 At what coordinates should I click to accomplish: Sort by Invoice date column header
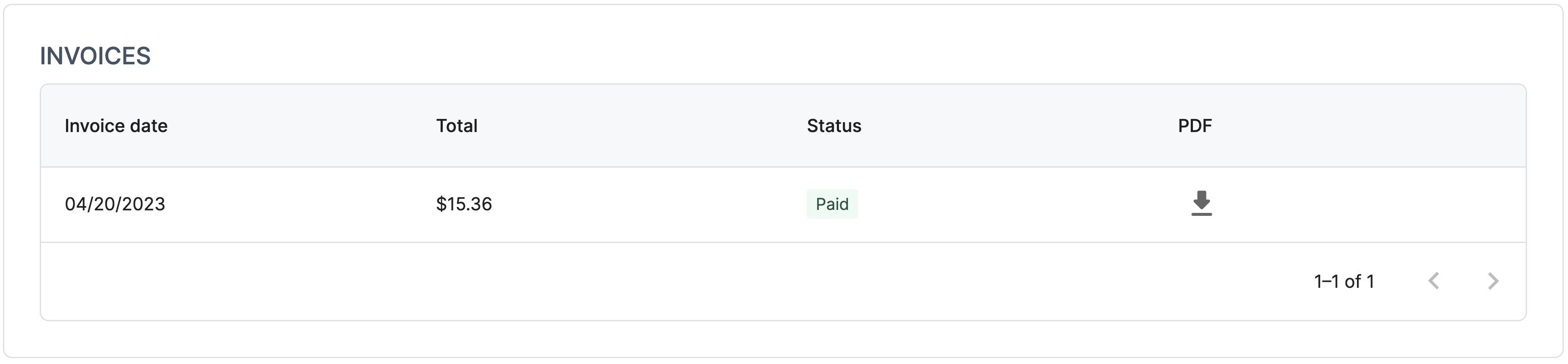(x=115, y=126)
